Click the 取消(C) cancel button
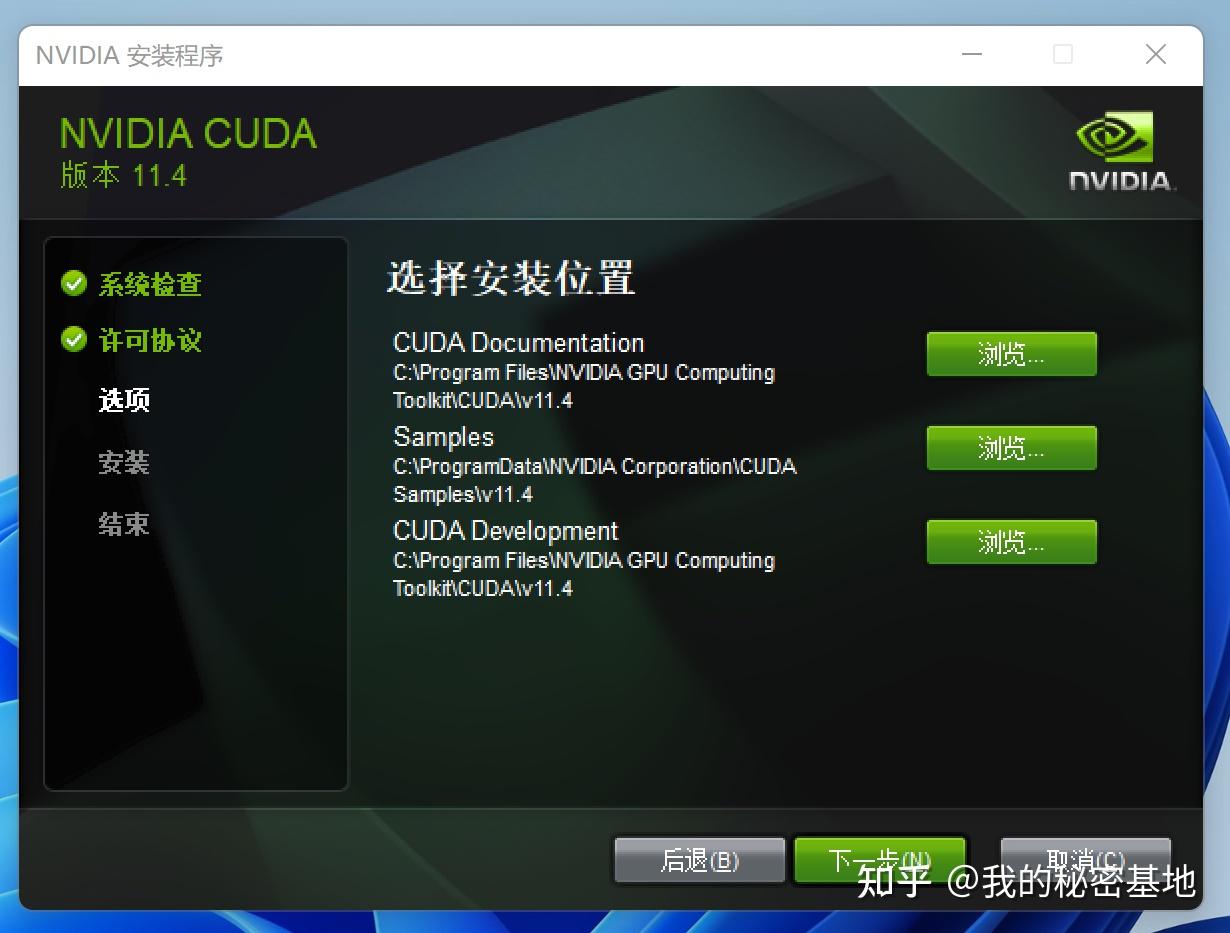Image resolution: width=1230 pixels, height=933 pixels. point(1085,860)
